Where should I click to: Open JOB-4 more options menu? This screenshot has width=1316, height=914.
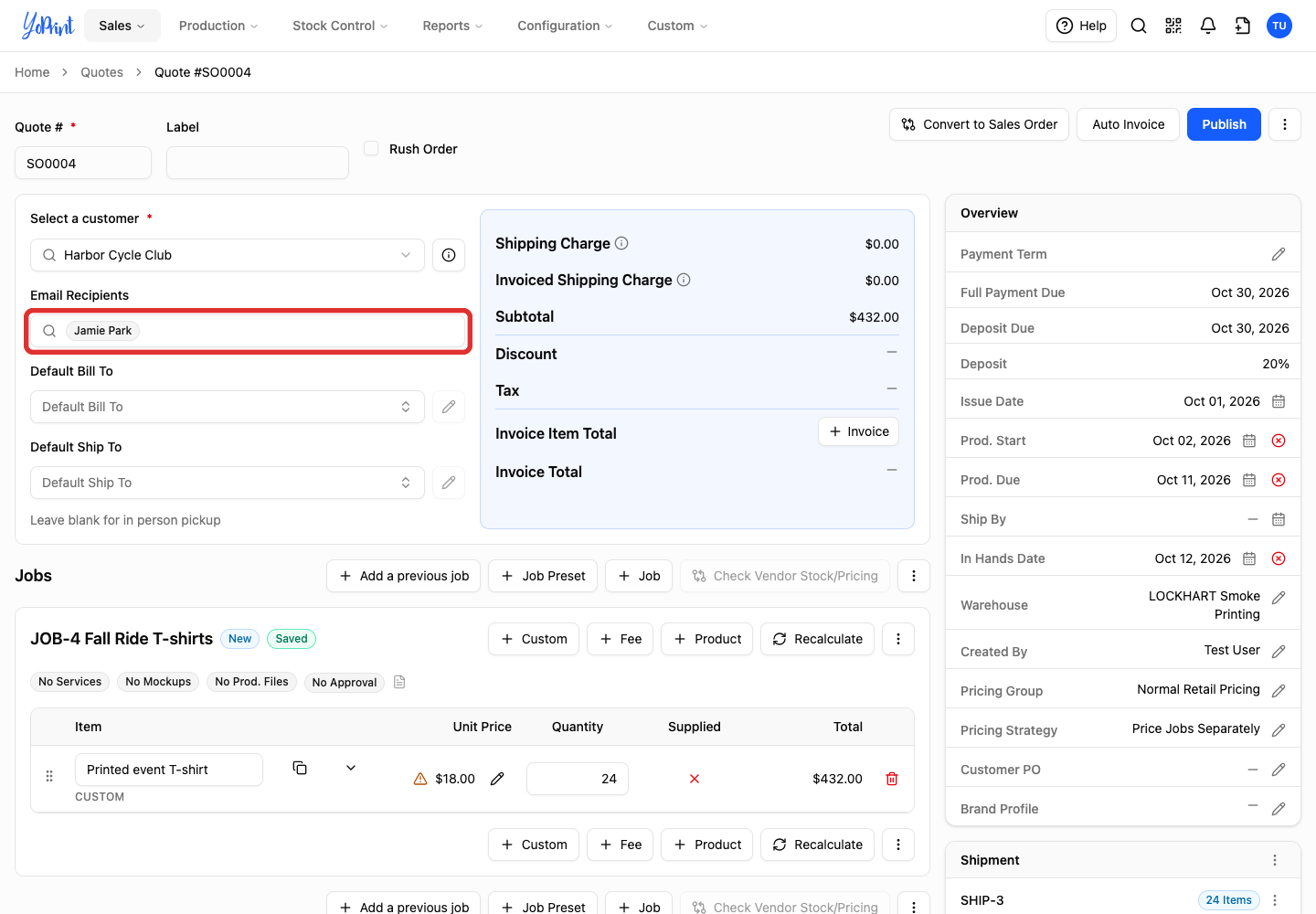coord(898,639)
